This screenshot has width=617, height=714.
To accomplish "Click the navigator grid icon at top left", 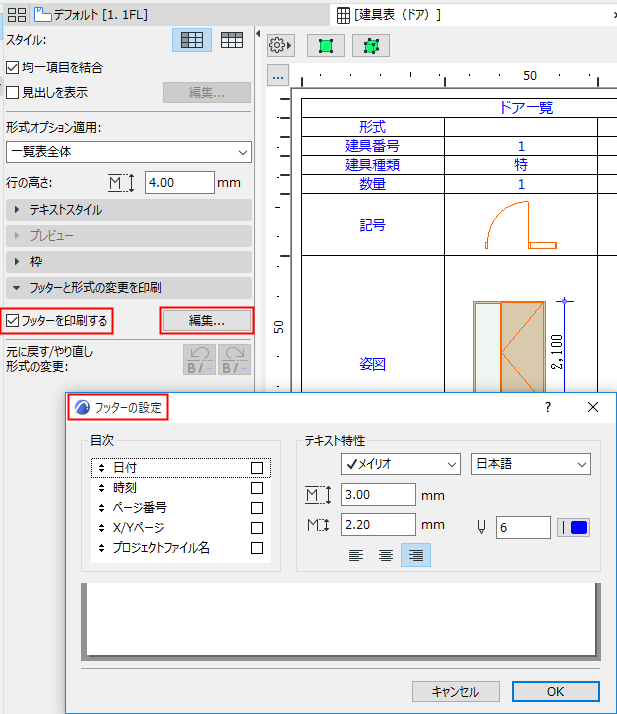I will coord(17,15).
